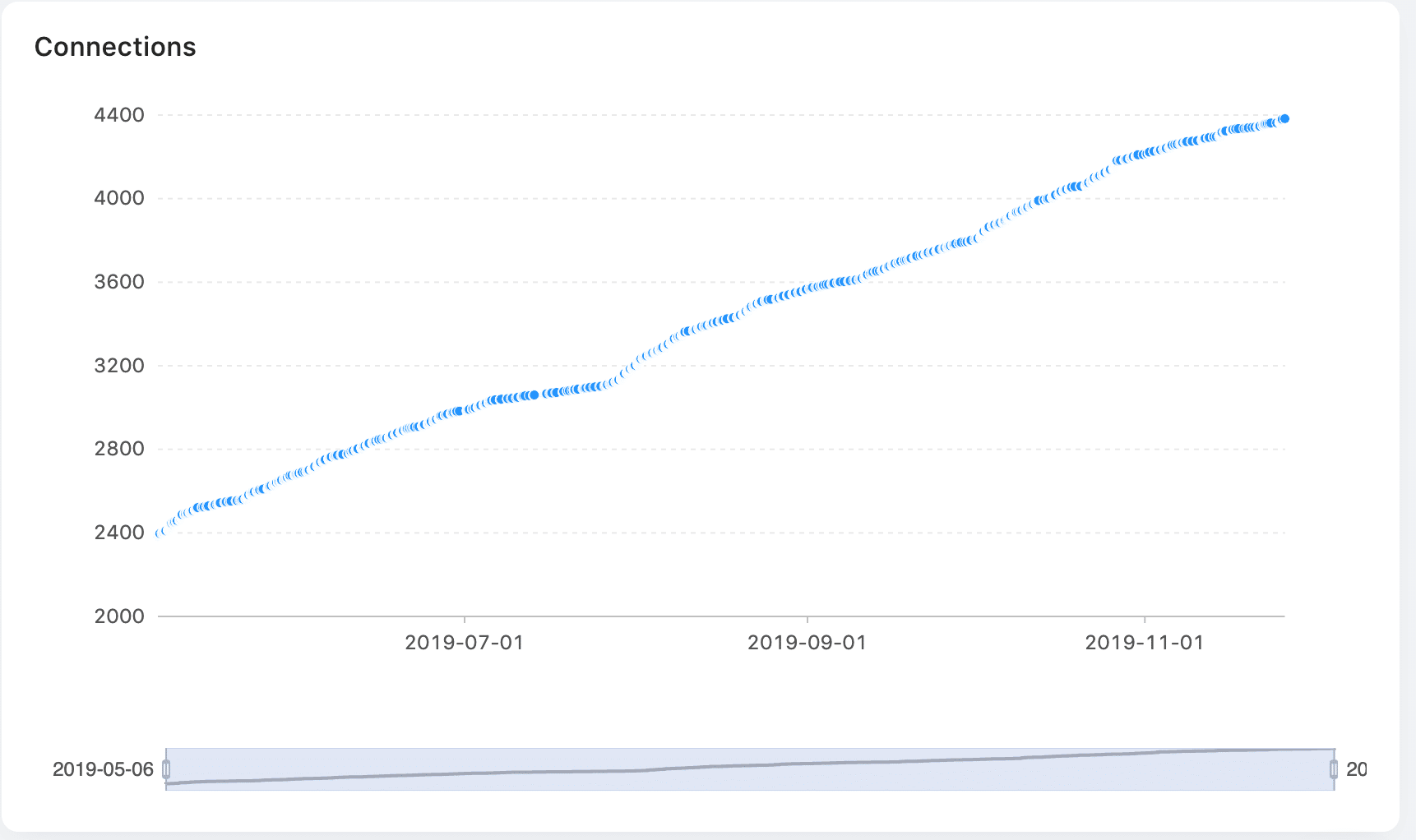The image size is (1416, 840).
Task: Click the 2019-09-01 x-axis label
Action: (807, 643)
